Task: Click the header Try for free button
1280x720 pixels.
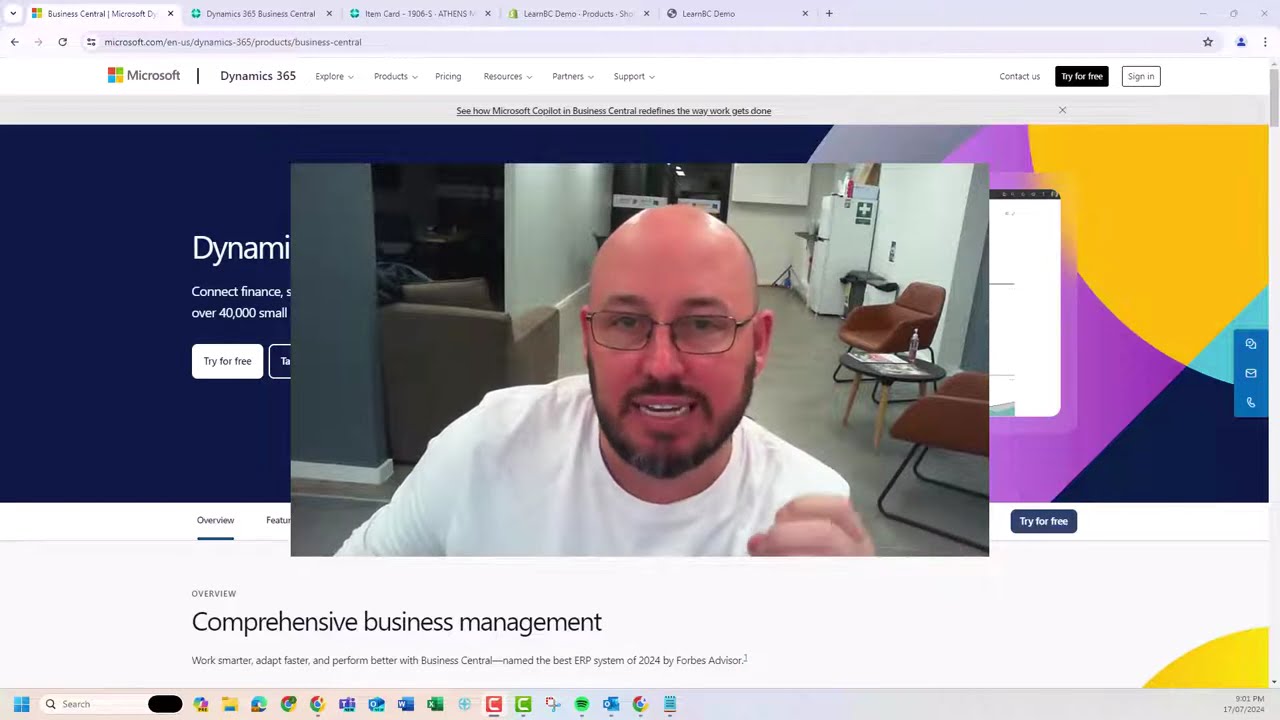Action: [x=1082, y=76]
